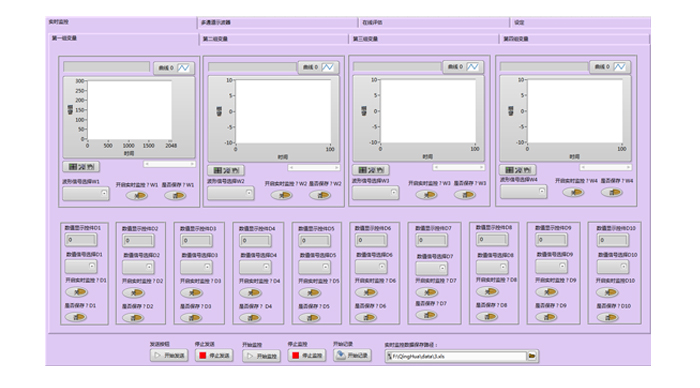Select pan hand tool in W4 graph palette

(x=527, y=170)
